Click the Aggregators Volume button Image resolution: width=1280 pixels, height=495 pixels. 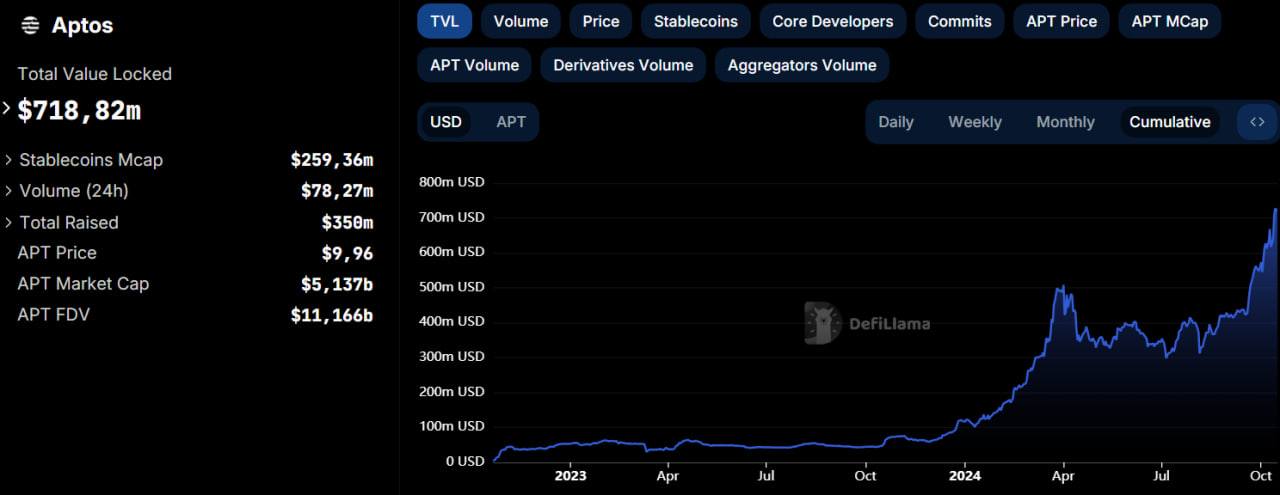pos(801,65)
